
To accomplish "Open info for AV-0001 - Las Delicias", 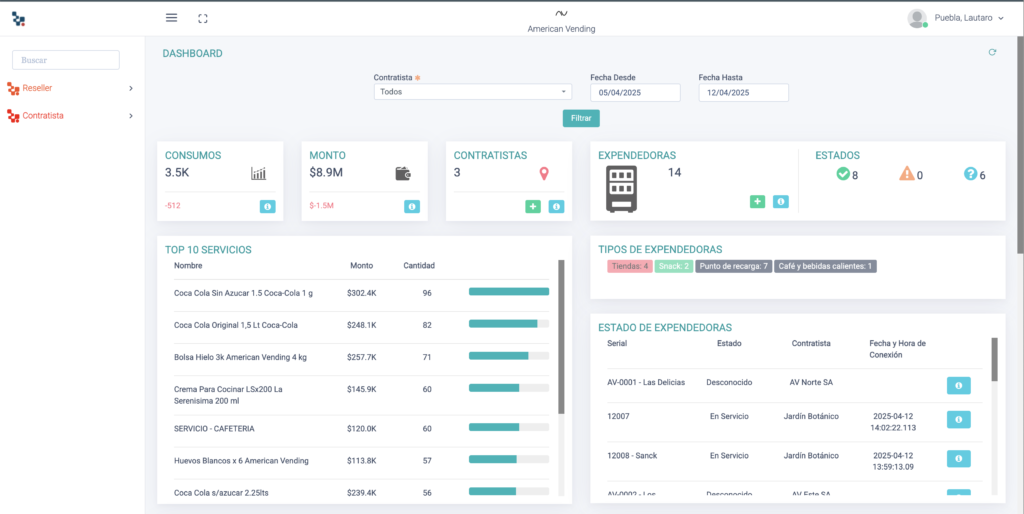I will 959,385.
